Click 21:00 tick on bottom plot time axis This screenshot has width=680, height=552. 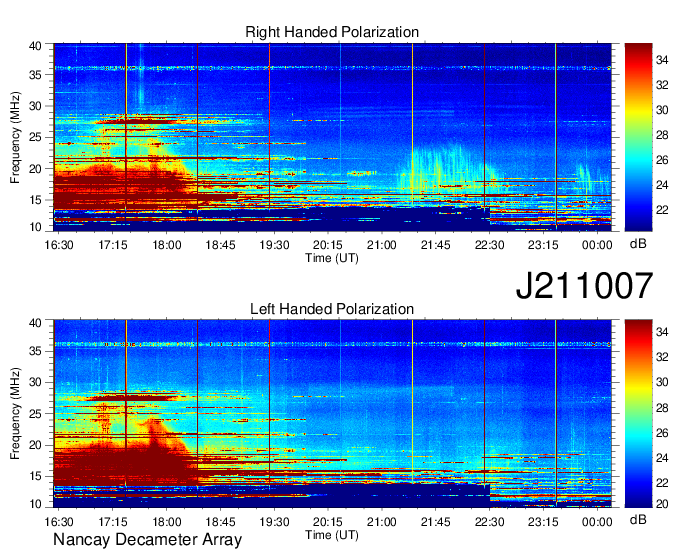(382, 522)
